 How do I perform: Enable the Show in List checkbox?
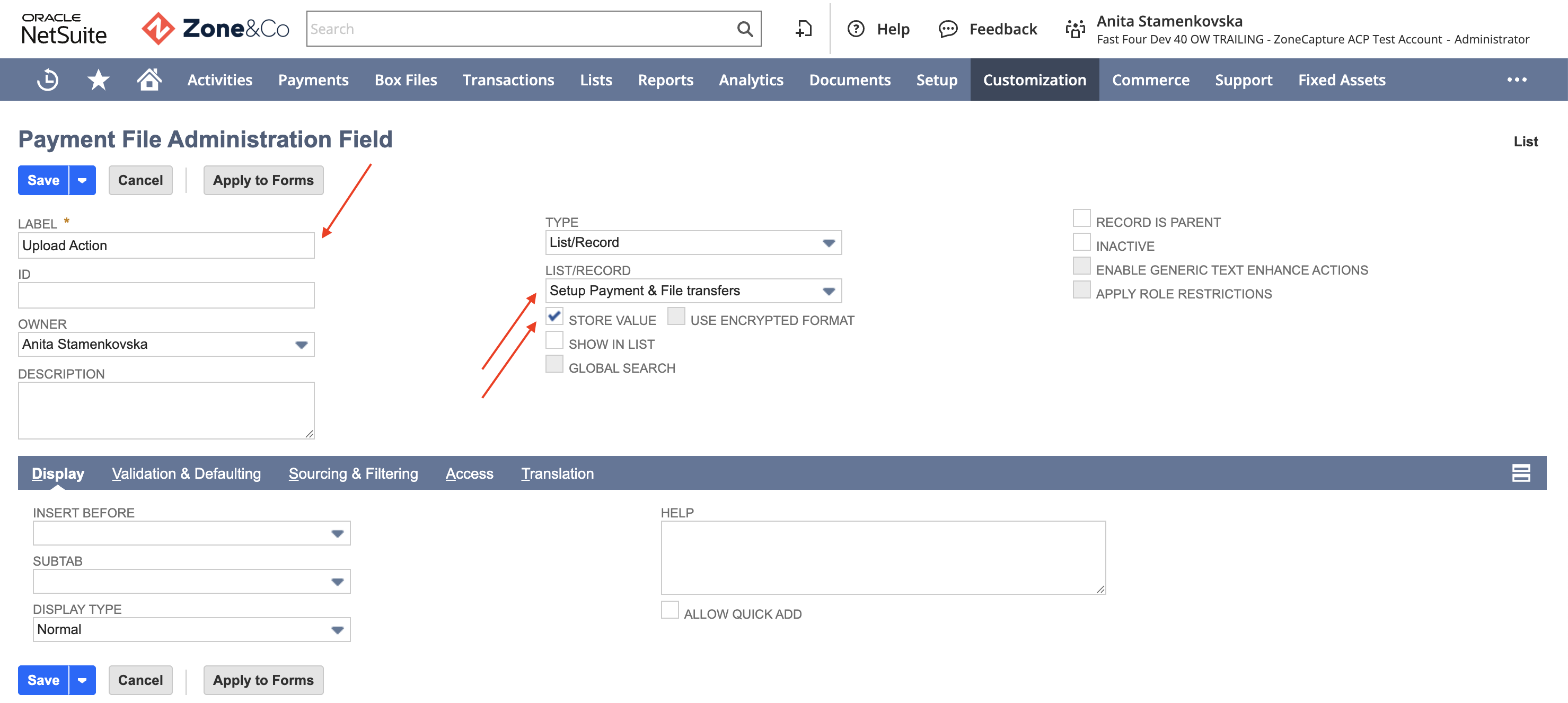554,340
